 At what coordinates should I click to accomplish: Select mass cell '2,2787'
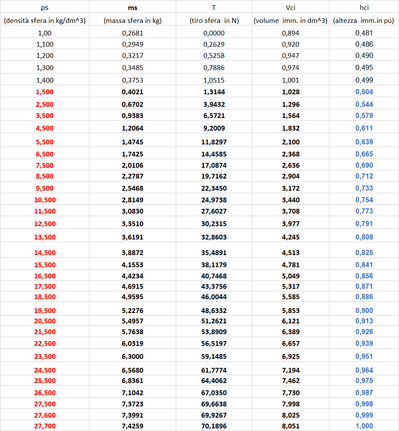[x=133, y=176]
